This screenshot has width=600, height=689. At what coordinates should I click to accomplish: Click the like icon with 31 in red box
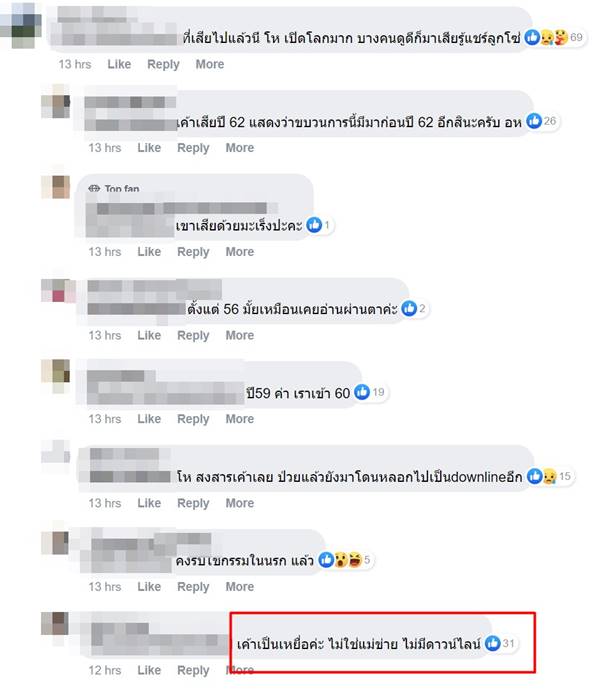(492, 643)
